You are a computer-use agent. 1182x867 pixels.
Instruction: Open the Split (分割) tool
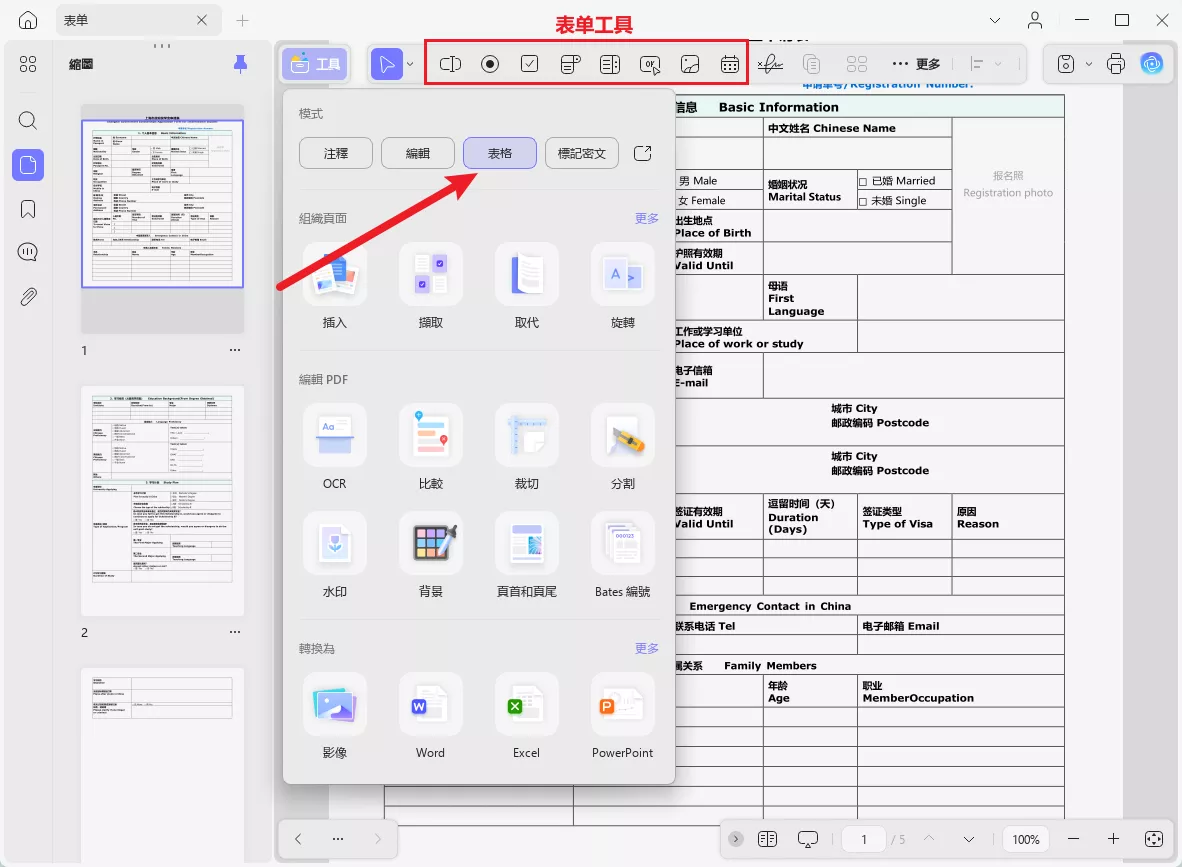click(x=623, y=448)
